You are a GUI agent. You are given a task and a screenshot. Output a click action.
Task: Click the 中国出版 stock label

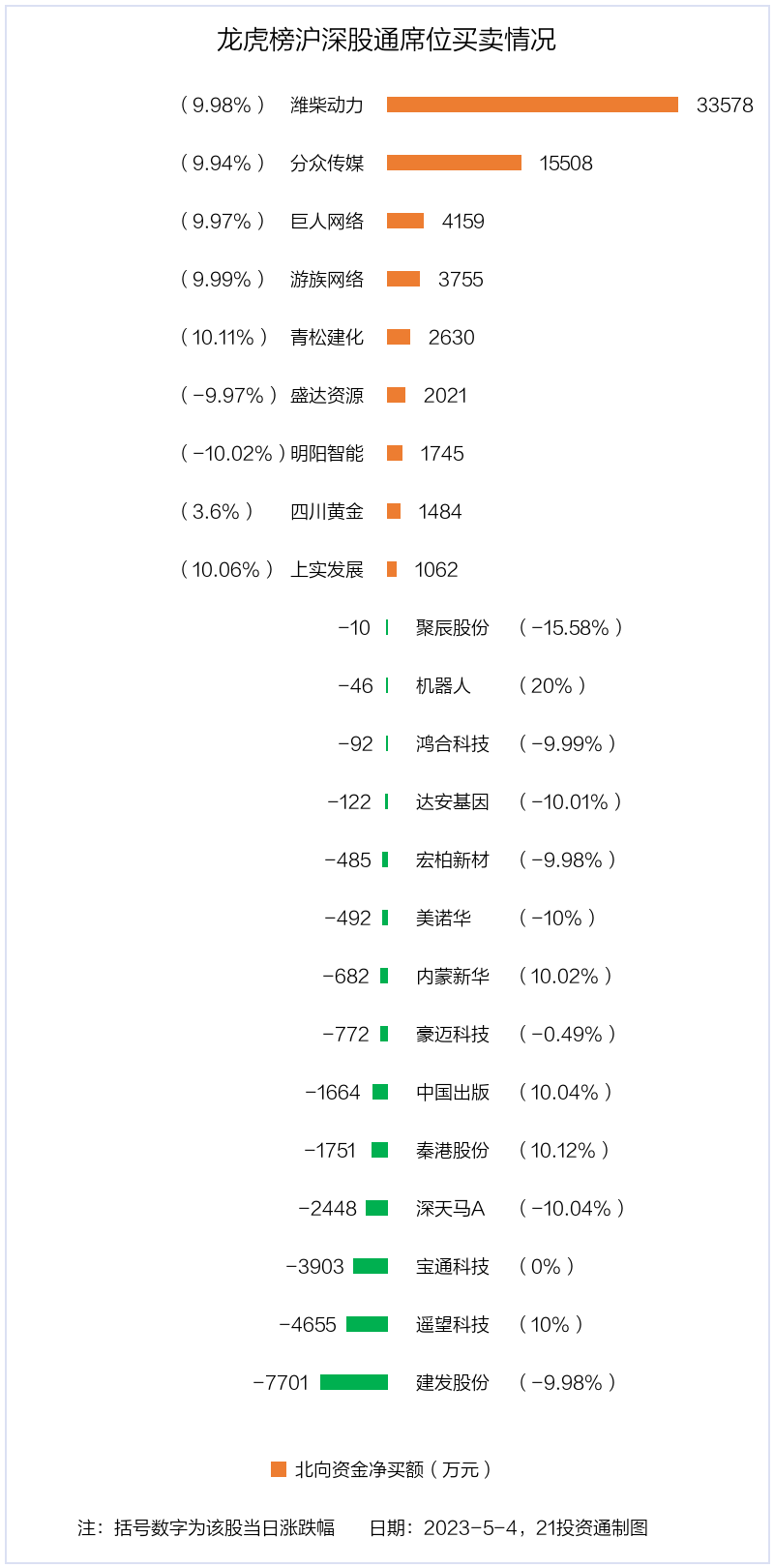pos(453,1092)
